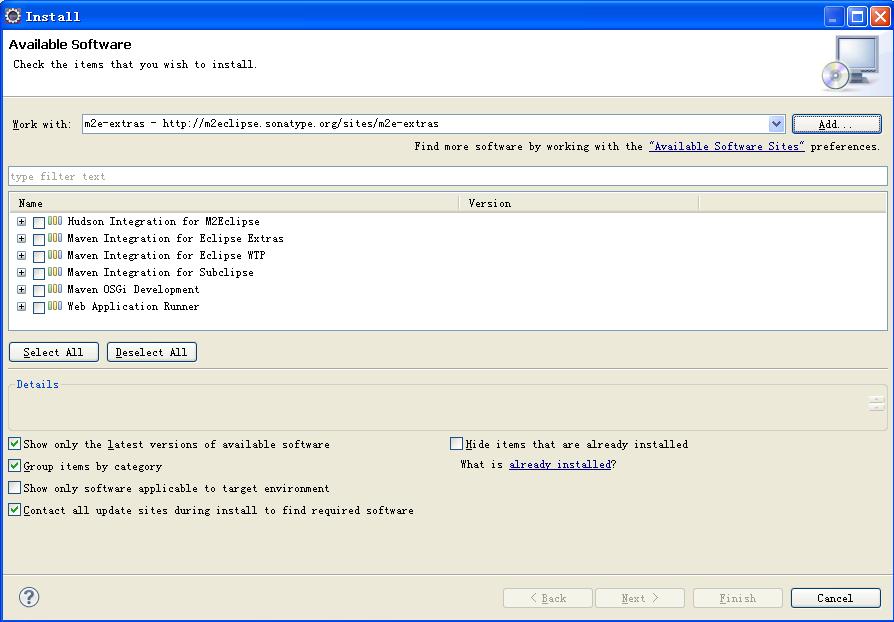This screenshot has width=894, height=622.
Task: Open the Available Software Sites link
Action: point(727,147)
